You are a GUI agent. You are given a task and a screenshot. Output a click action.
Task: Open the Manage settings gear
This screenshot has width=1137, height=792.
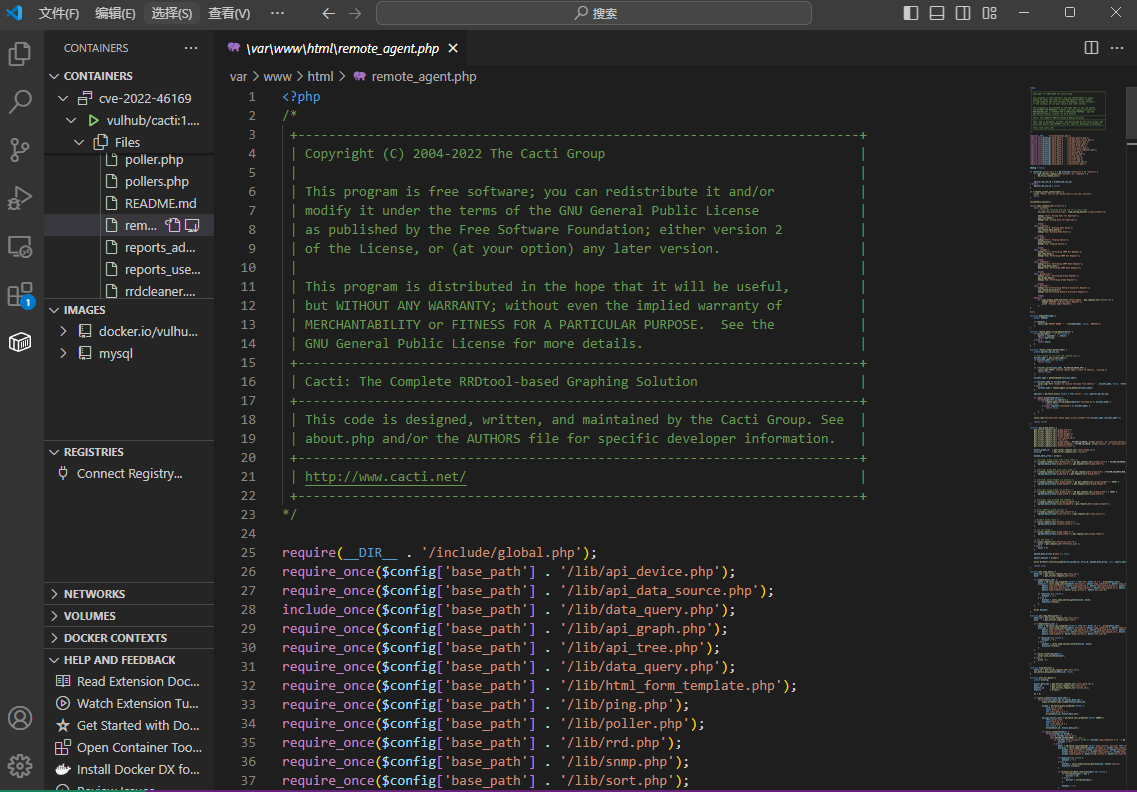[20, 766]
